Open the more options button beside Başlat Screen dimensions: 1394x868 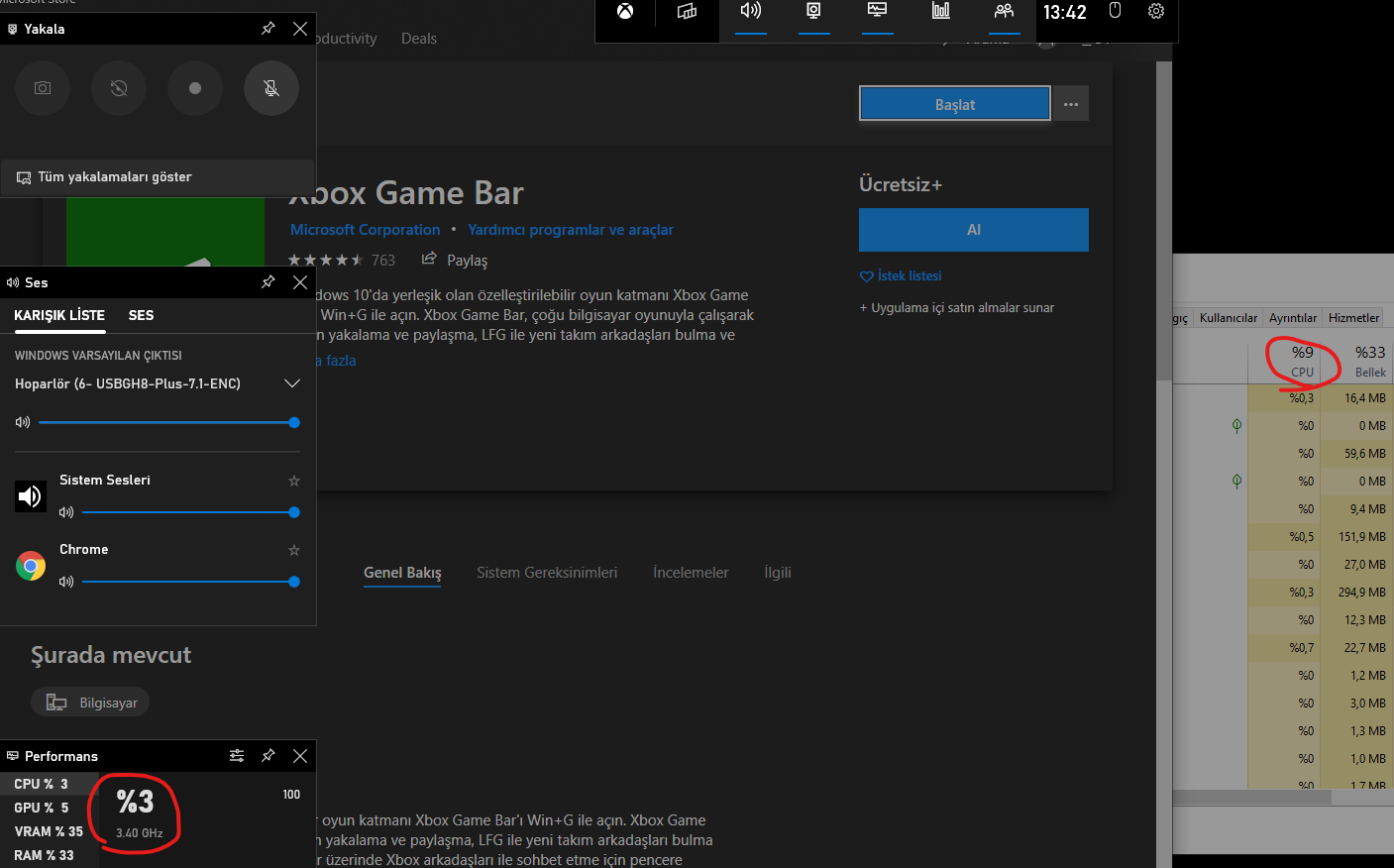coord(1071,104)
